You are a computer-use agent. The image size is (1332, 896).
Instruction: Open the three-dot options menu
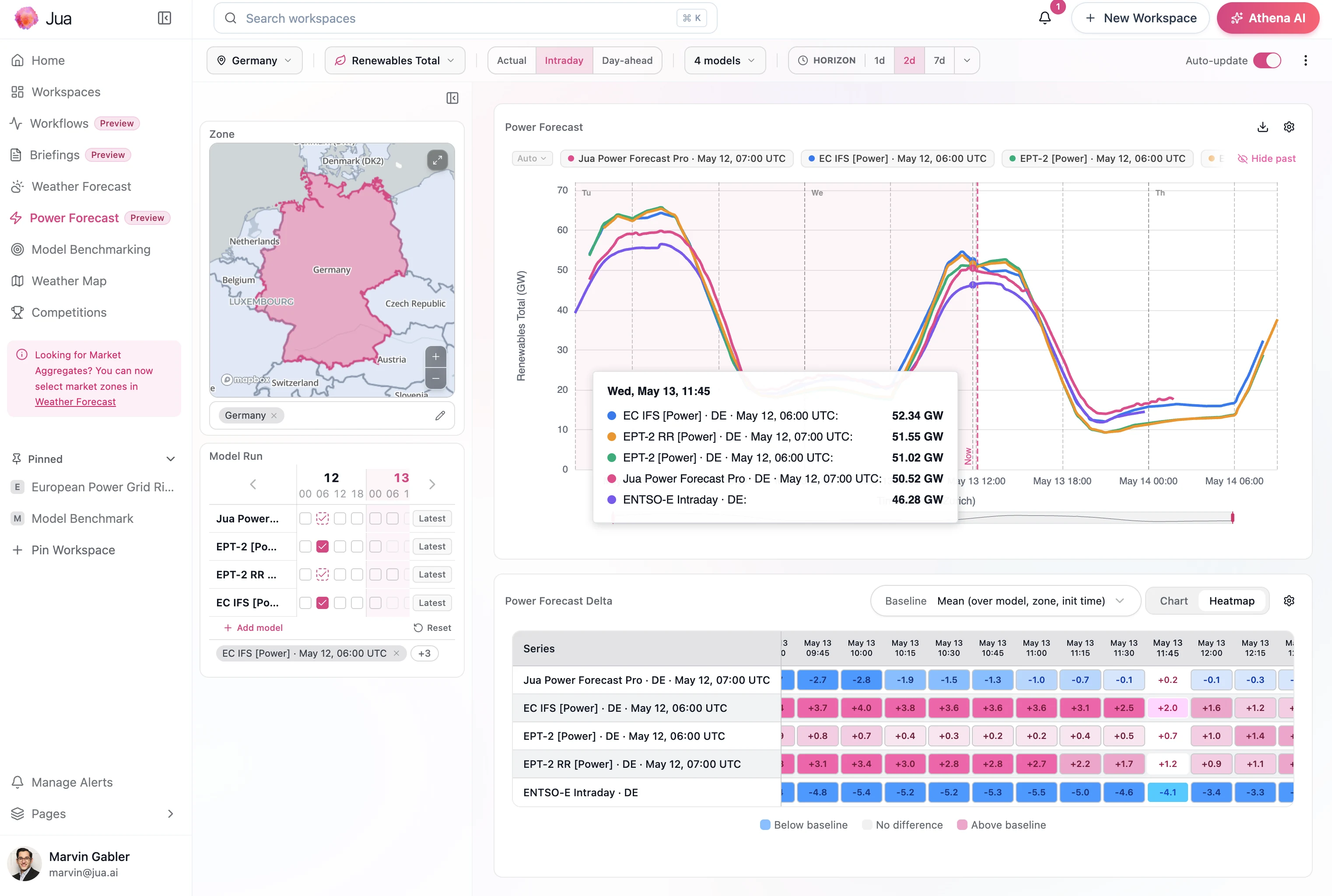[1305, 60]
